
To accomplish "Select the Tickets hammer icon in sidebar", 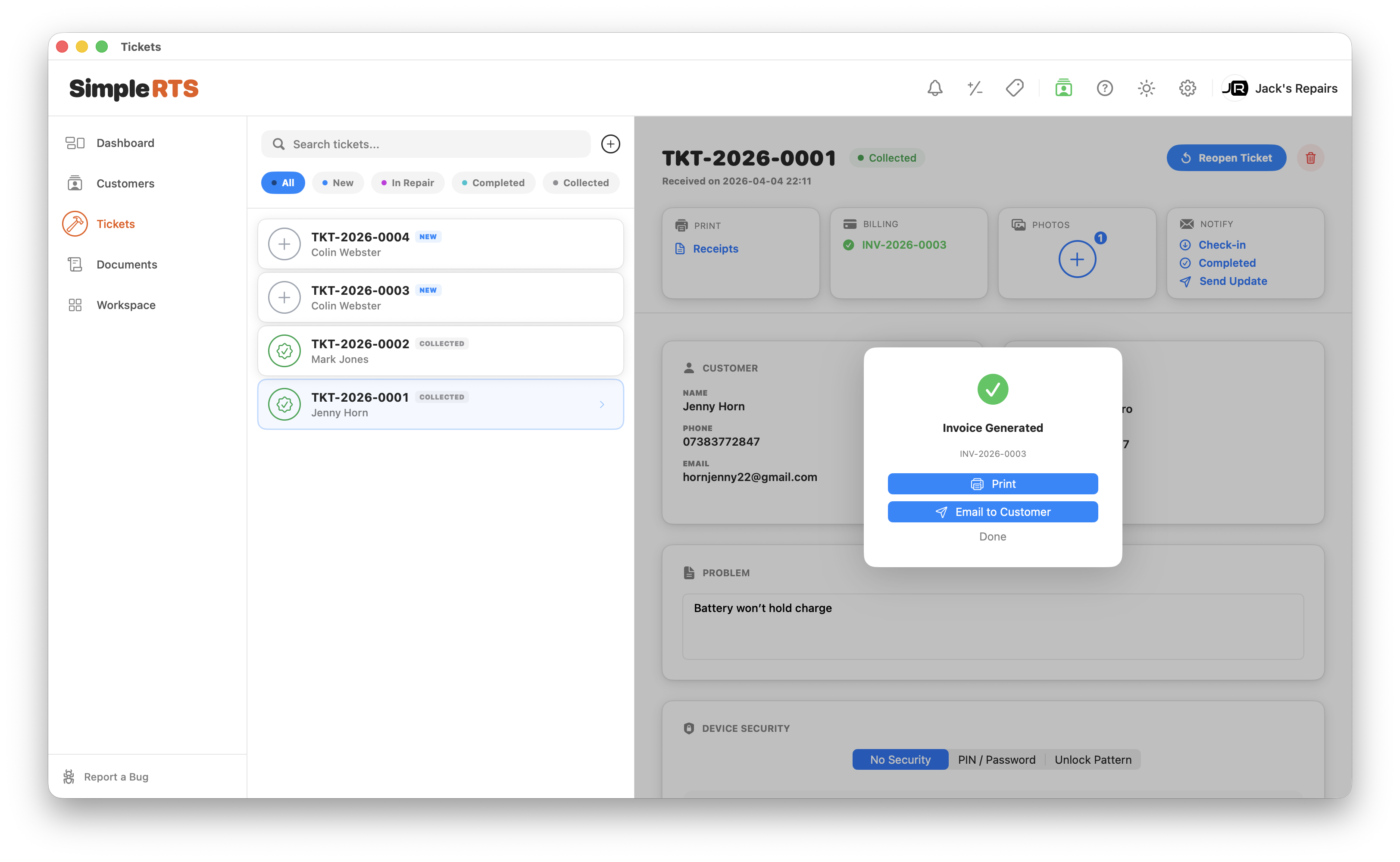I will pyautogui.click(x=75, y=224).
